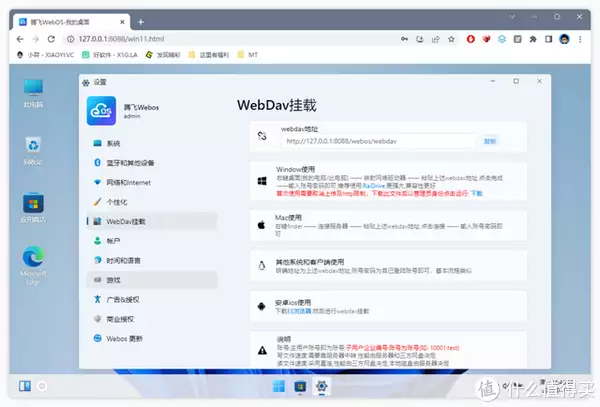
Task: Open the folder bookmark left of MT
Action: [209, 55]
